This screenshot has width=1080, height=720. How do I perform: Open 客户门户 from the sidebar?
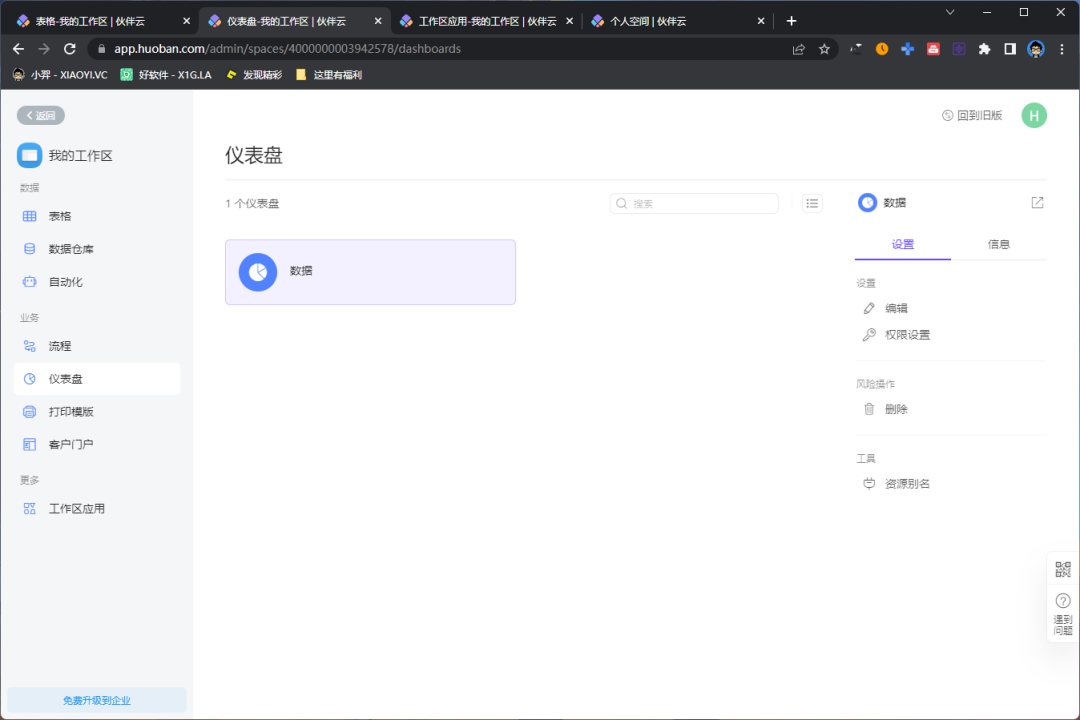coord(30,444)
